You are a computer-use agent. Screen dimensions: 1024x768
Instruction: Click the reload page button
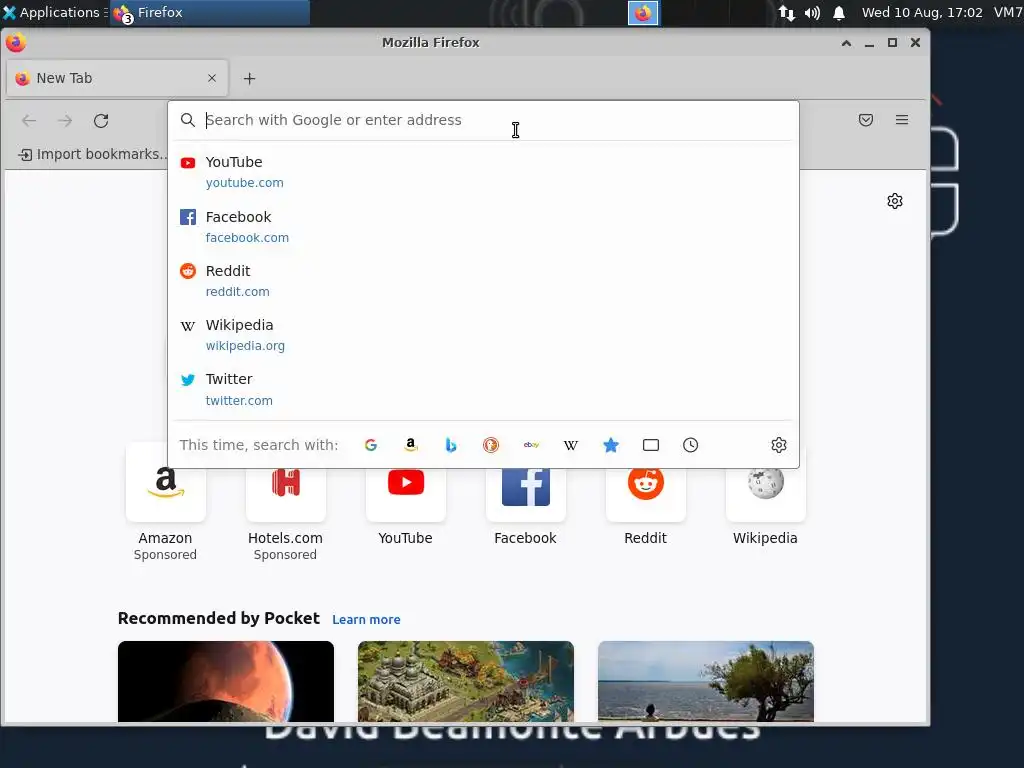pyautogui.click(x=101, y=121)
